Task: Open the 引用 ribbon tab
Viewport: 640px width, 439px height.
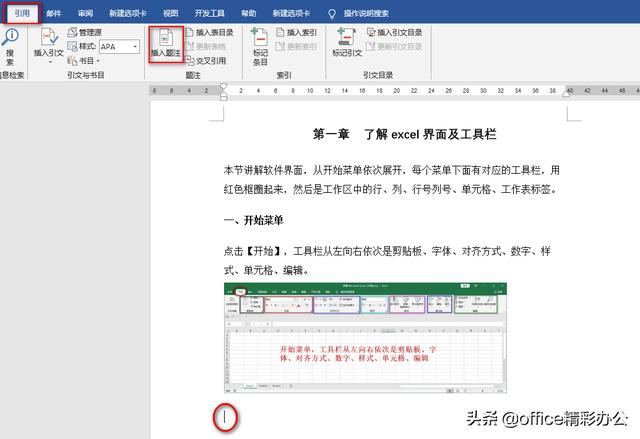Action: 22,13
